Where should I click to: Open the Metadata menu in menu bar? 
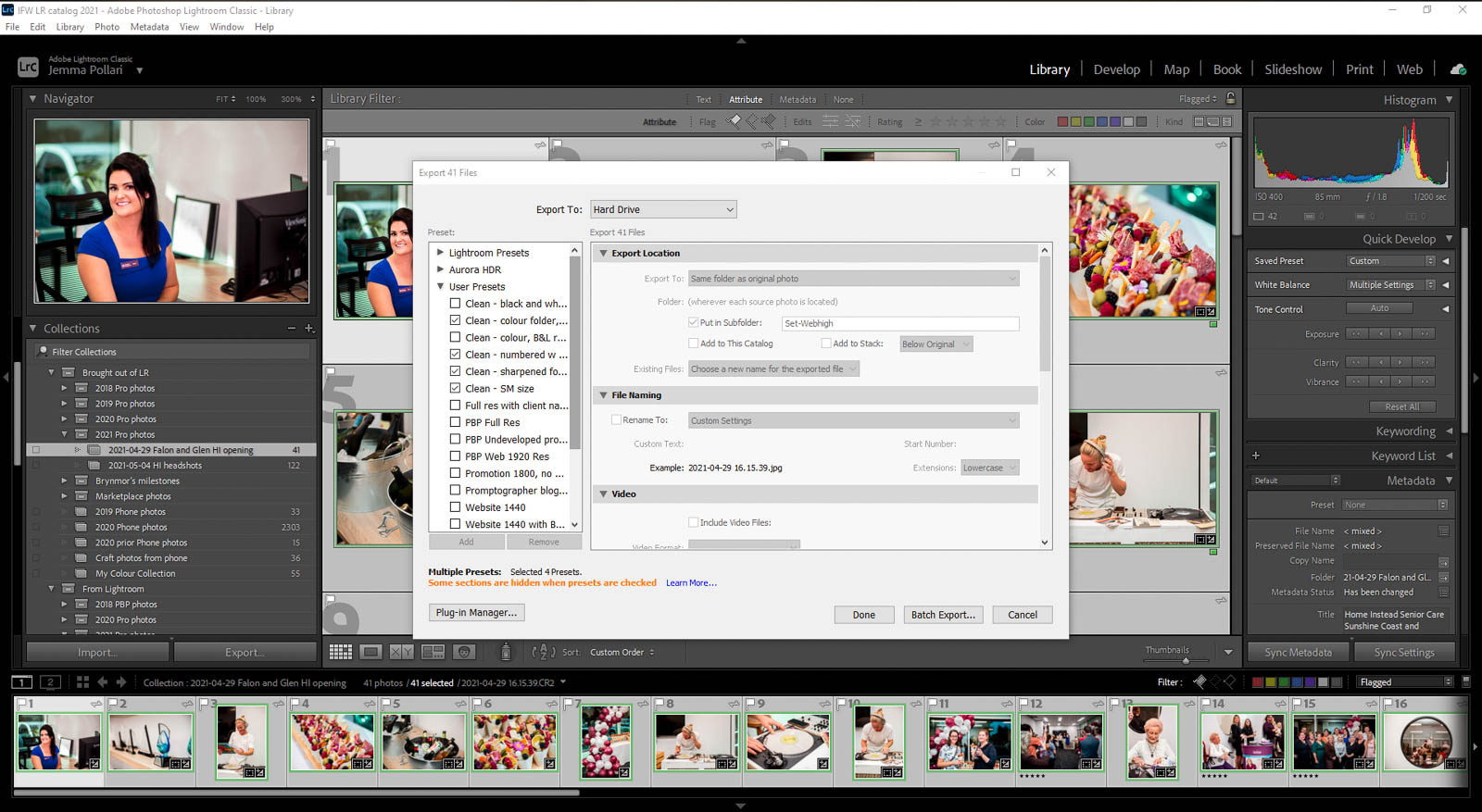point(149,27)
